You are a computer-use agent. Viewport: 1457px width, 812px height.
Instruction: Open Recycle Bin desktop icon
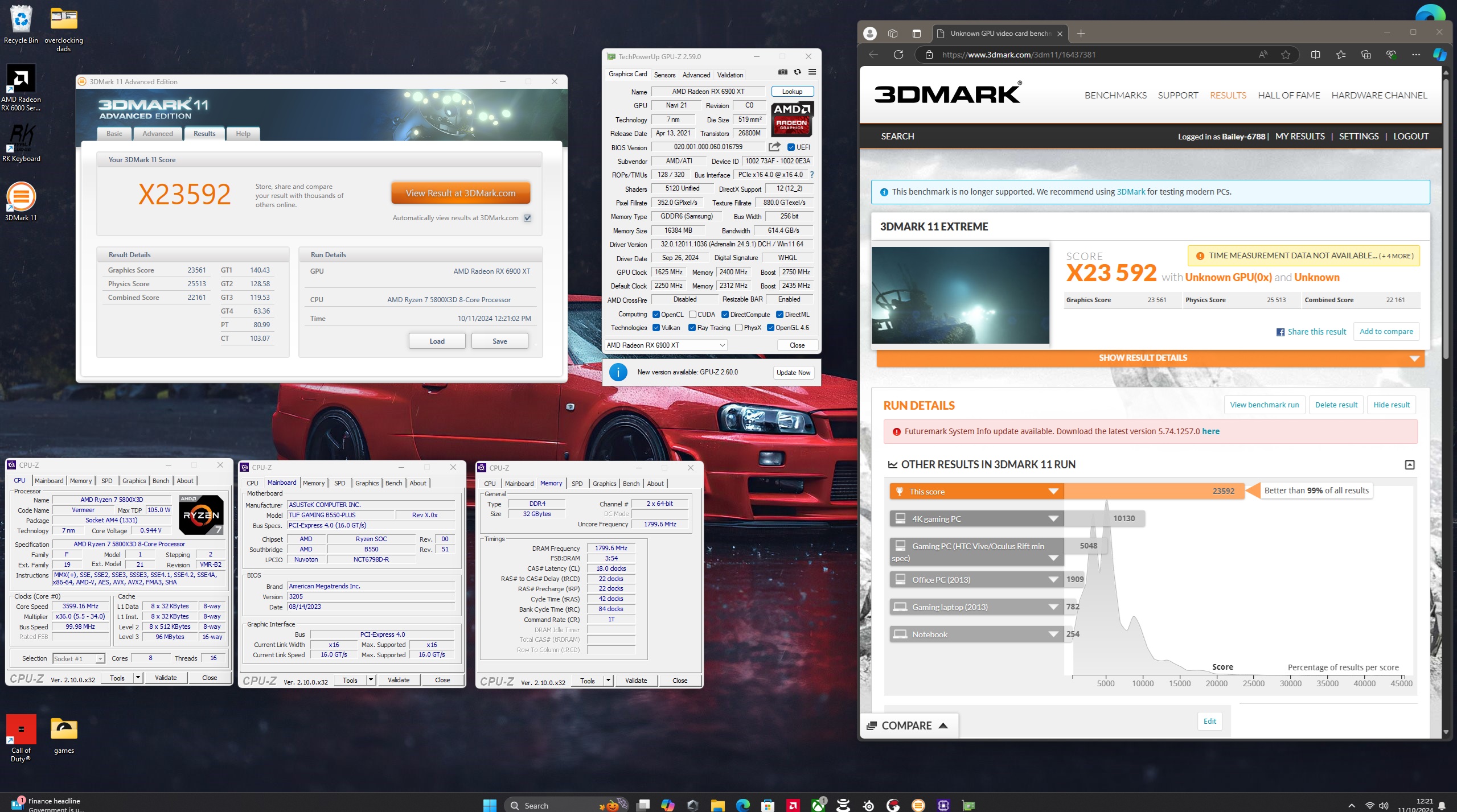[21, 24]
